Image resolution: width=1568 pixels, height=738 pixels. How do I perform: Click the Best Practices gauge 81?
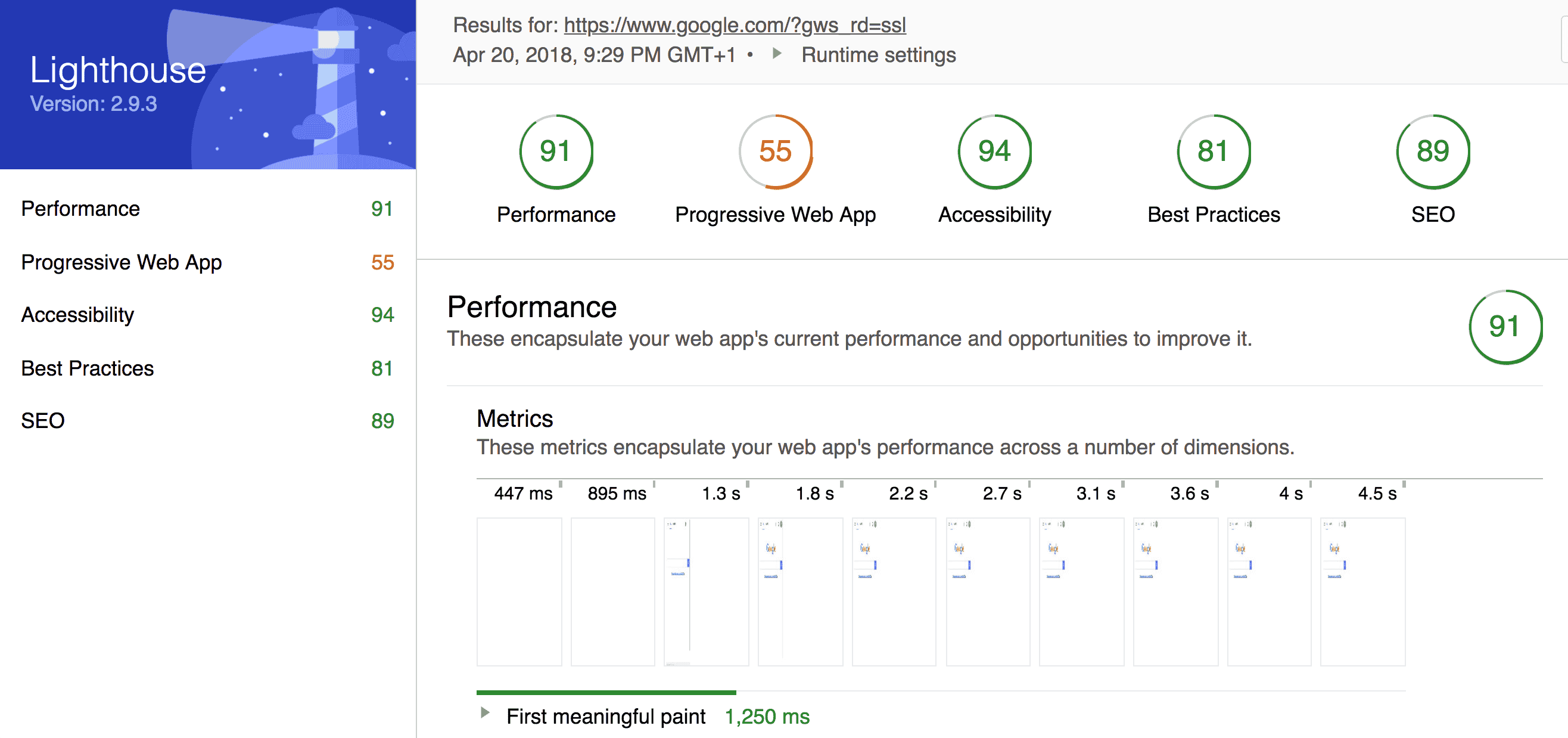tap(1214, 151)
